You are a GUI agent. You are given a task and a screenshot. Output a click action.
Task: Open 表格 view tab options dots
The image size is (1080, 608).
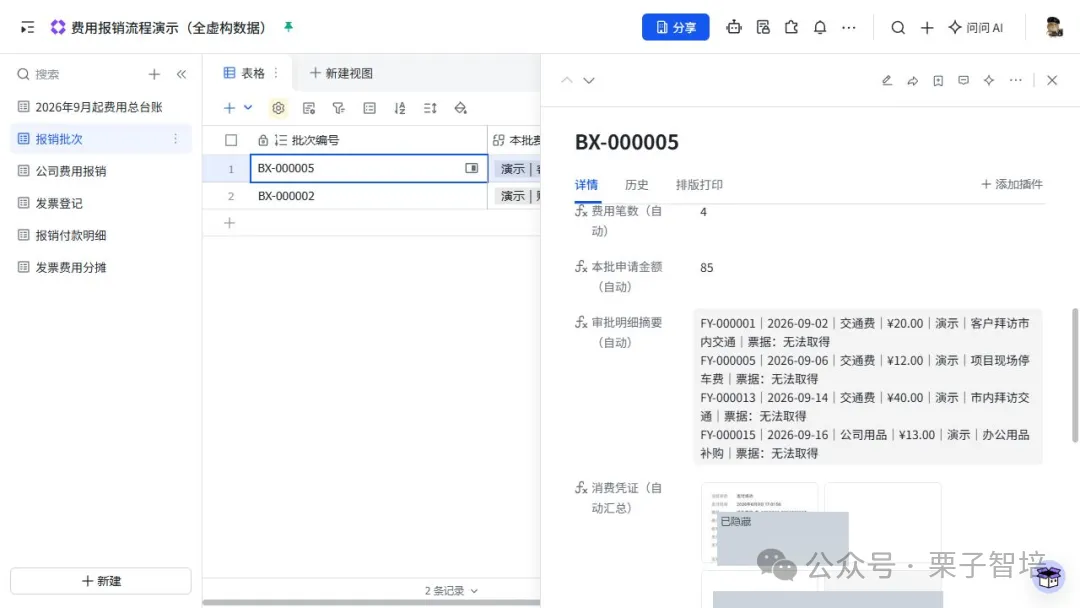coord(276,72)
